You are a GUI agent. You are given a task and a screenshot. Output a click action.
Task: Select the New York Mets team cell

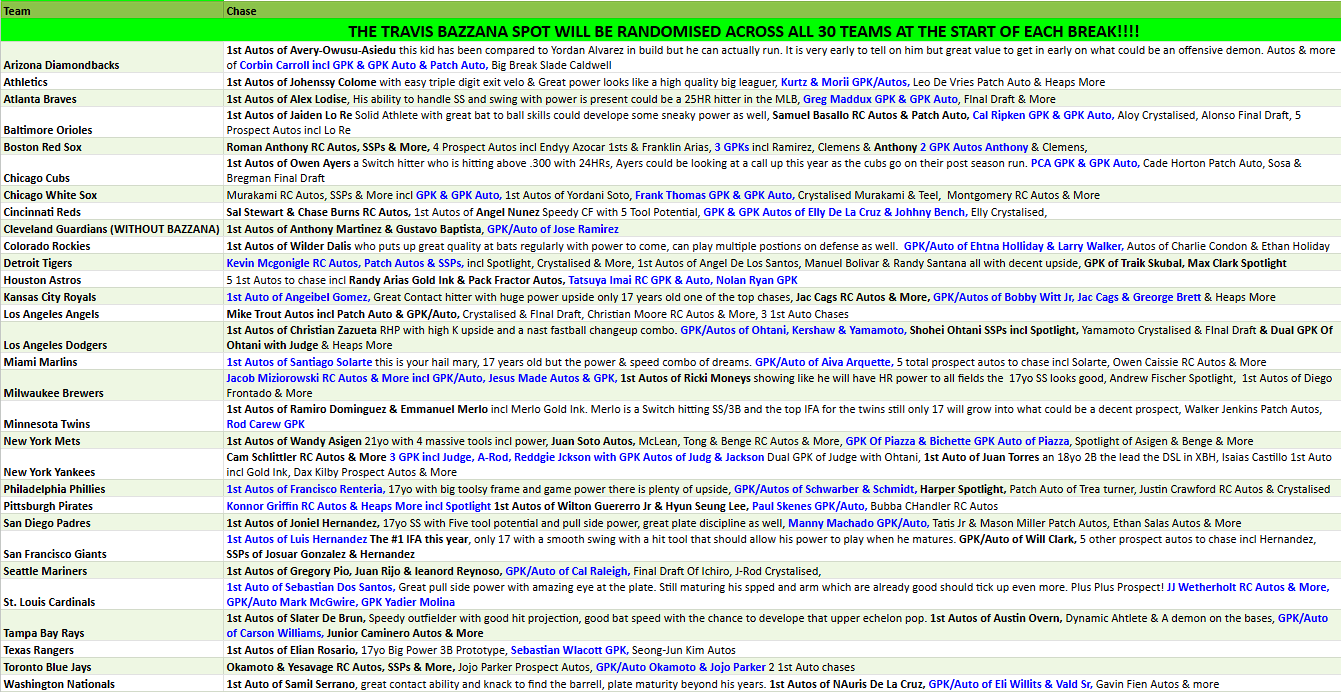pyautogui.click(x=112, y=441)
